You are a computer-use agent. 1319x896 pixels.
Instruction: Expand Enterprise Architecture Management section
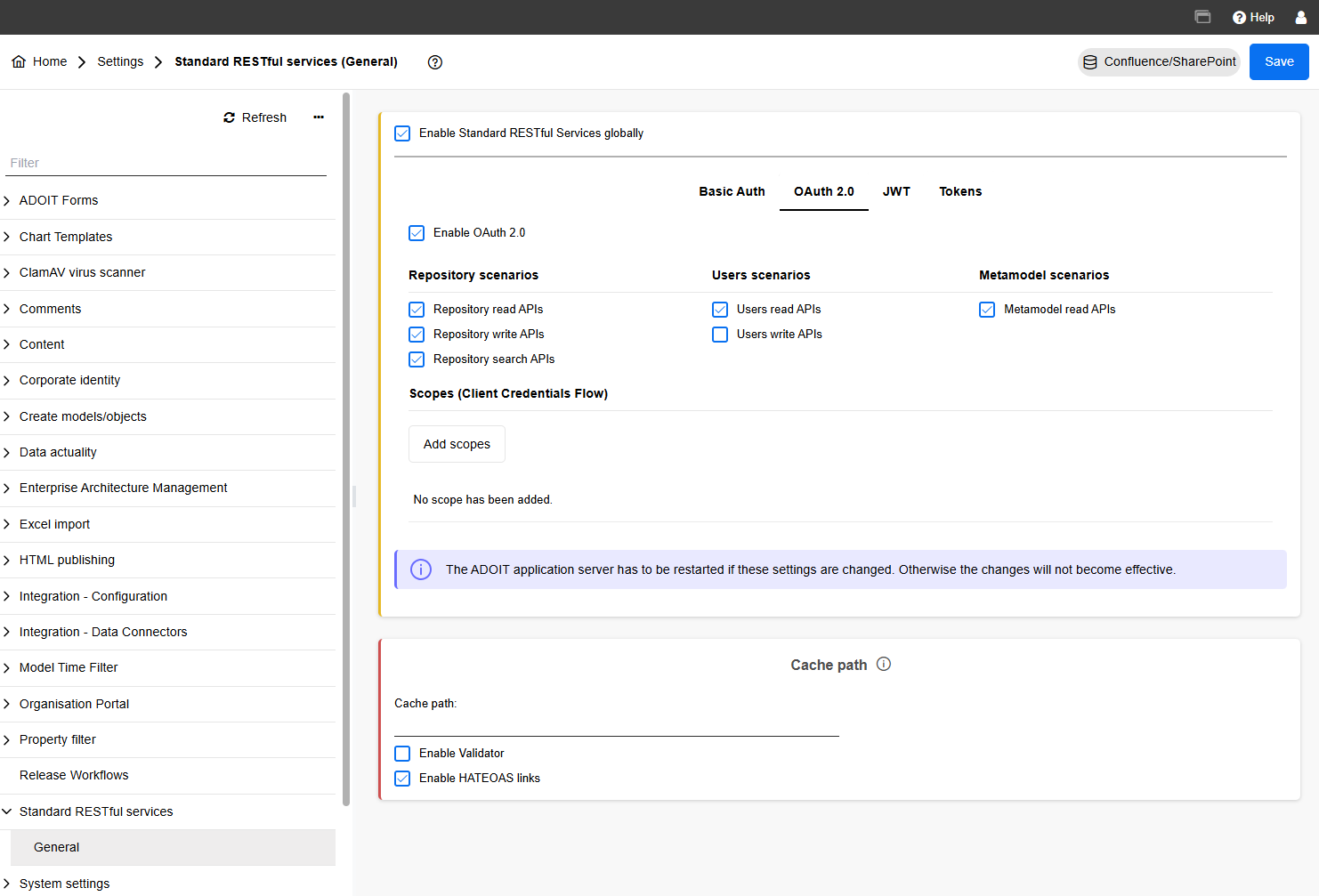tap(7, 488)
